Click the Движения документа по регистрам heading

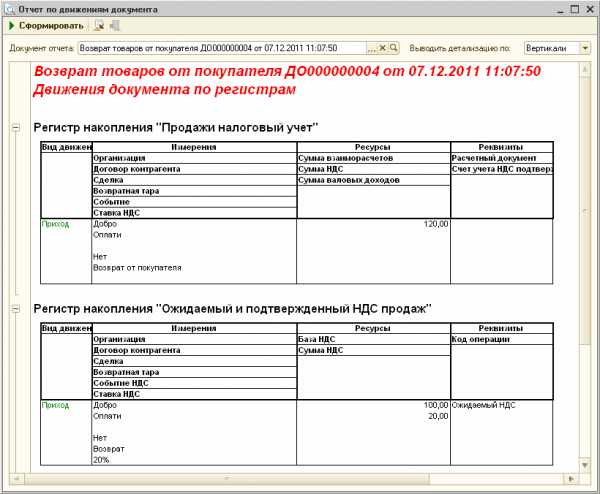[165, 90]
